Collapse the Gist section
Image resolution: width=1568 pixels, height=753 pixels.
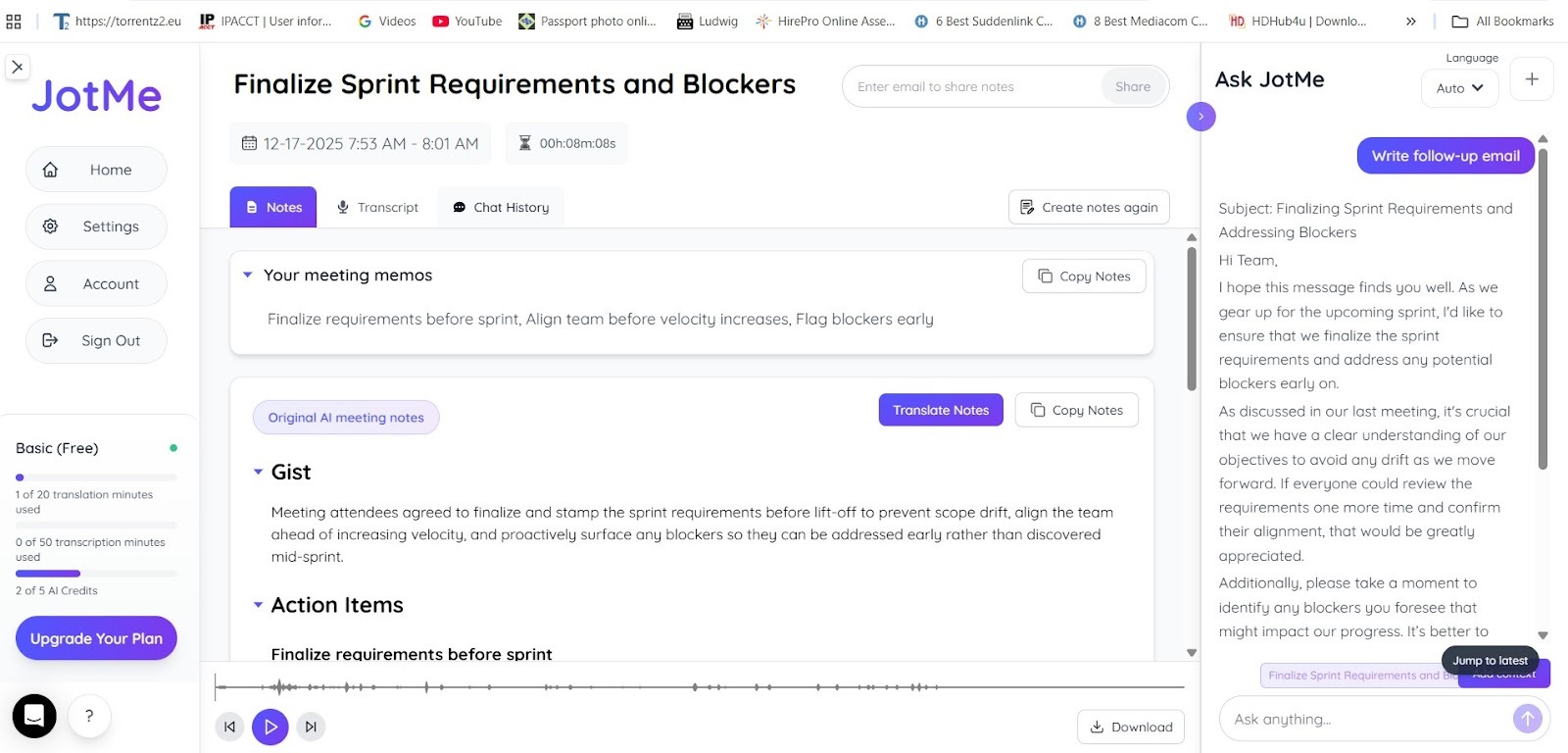(259, 473)
